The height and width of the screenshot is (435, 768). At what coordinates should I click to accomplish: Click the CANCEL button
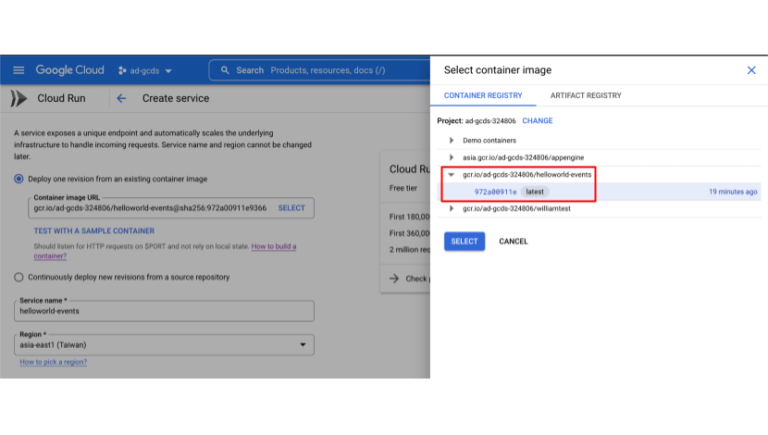coord(513,242)
